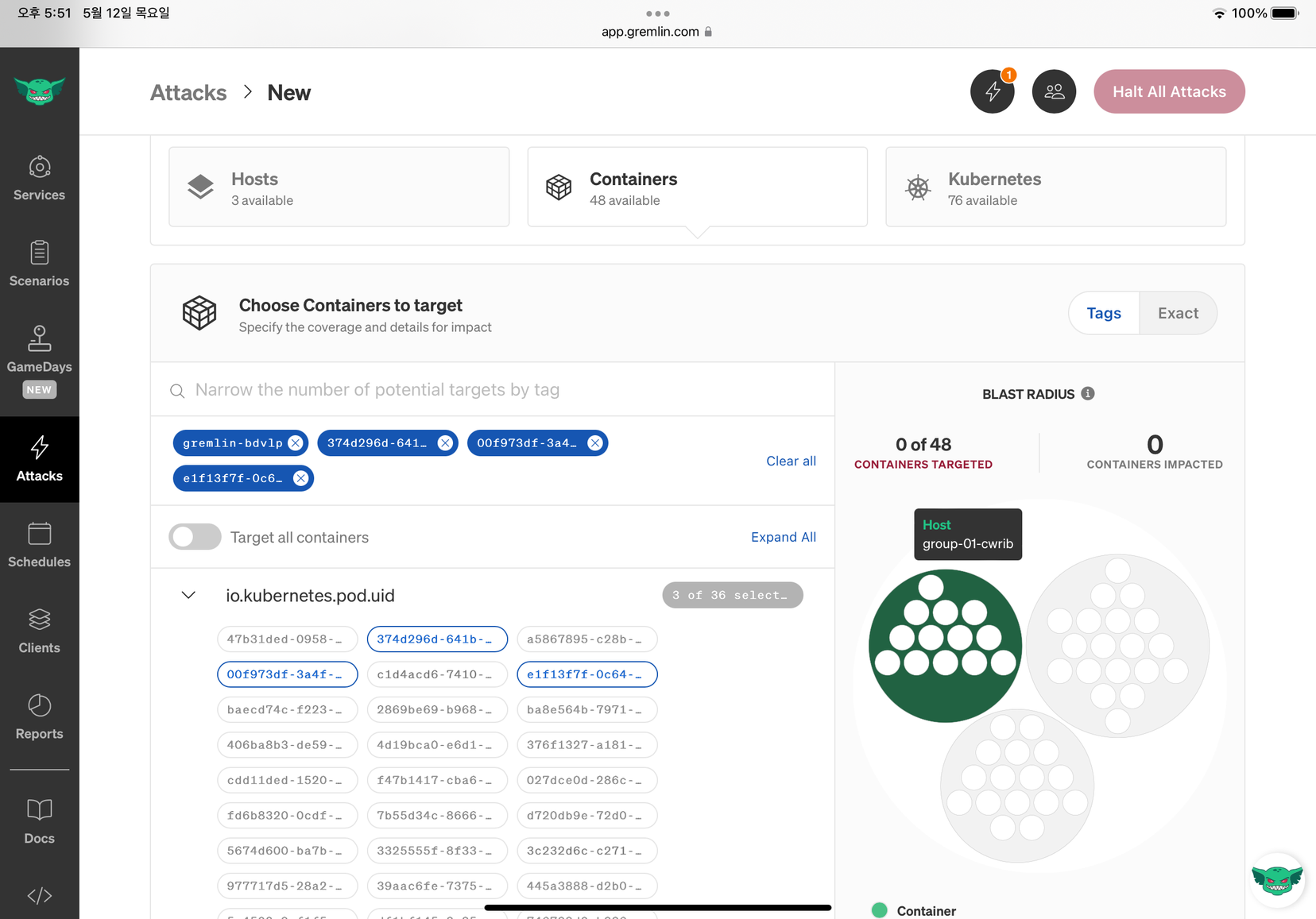Select the Kubernetes target tab
Viewport: 1316px width, 919px height.
pos(1055,187)
